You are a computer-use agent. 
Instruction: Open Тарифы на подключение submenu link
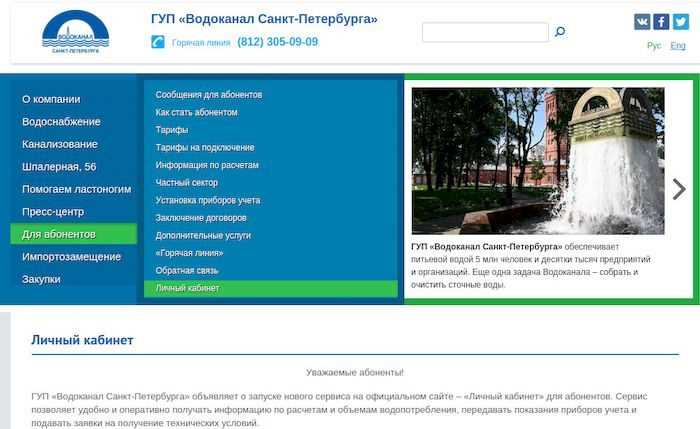click(205, 147)
